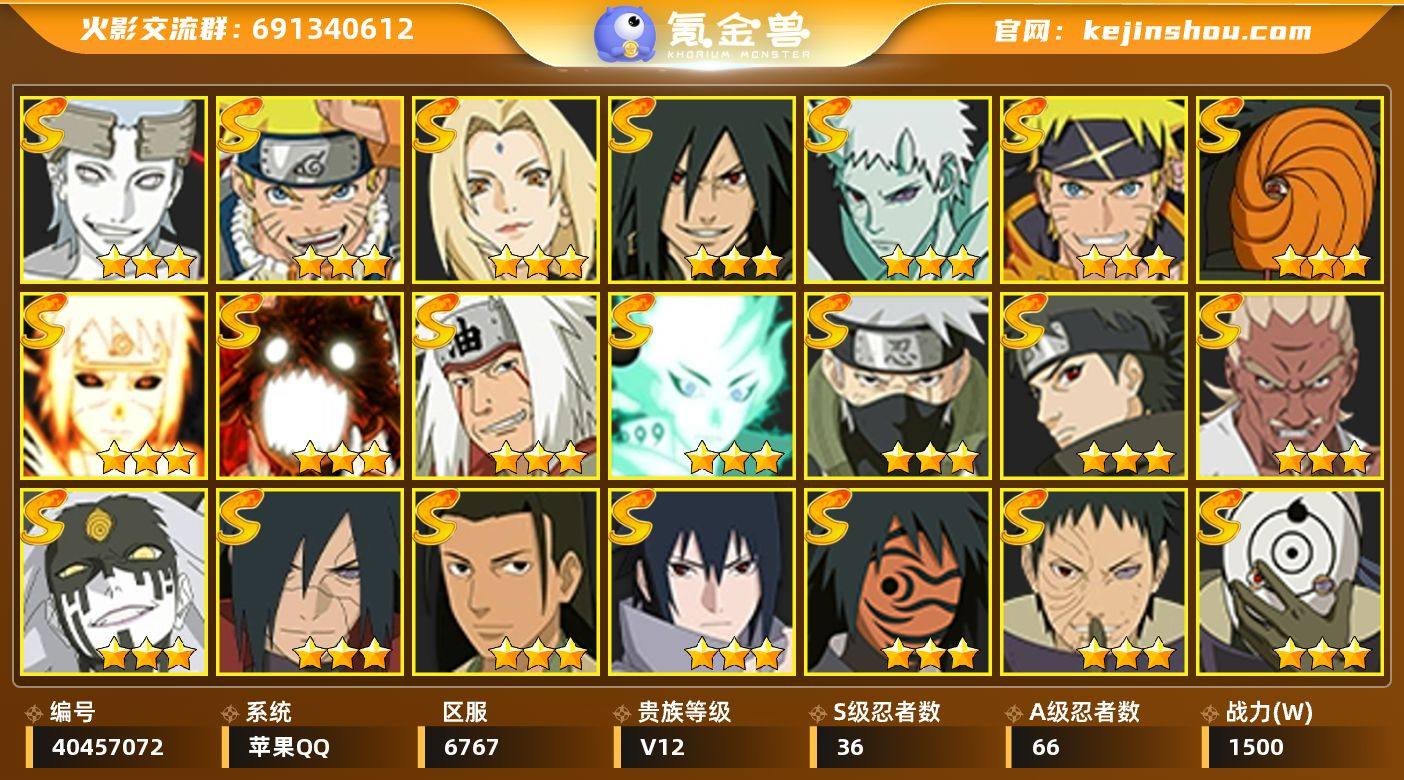Select the glowing teal Susanoo portrait
This screenshot has height=780, width=1404.
702,385
